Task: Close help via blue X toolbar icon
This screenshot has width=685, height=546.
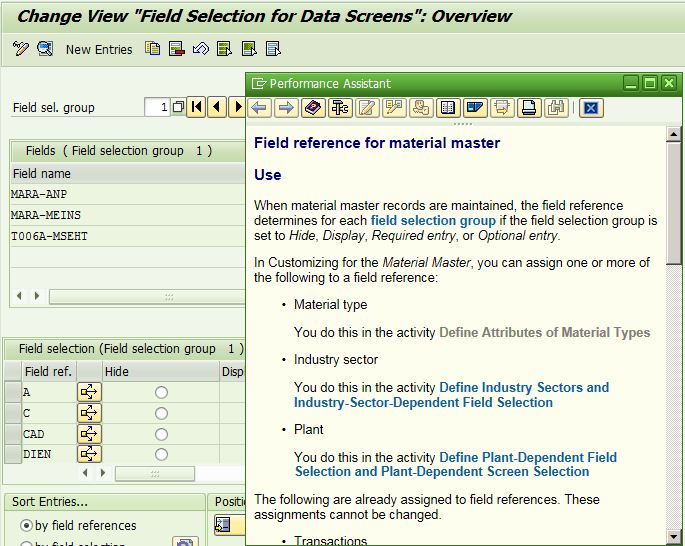Action: tap(591, 108)
